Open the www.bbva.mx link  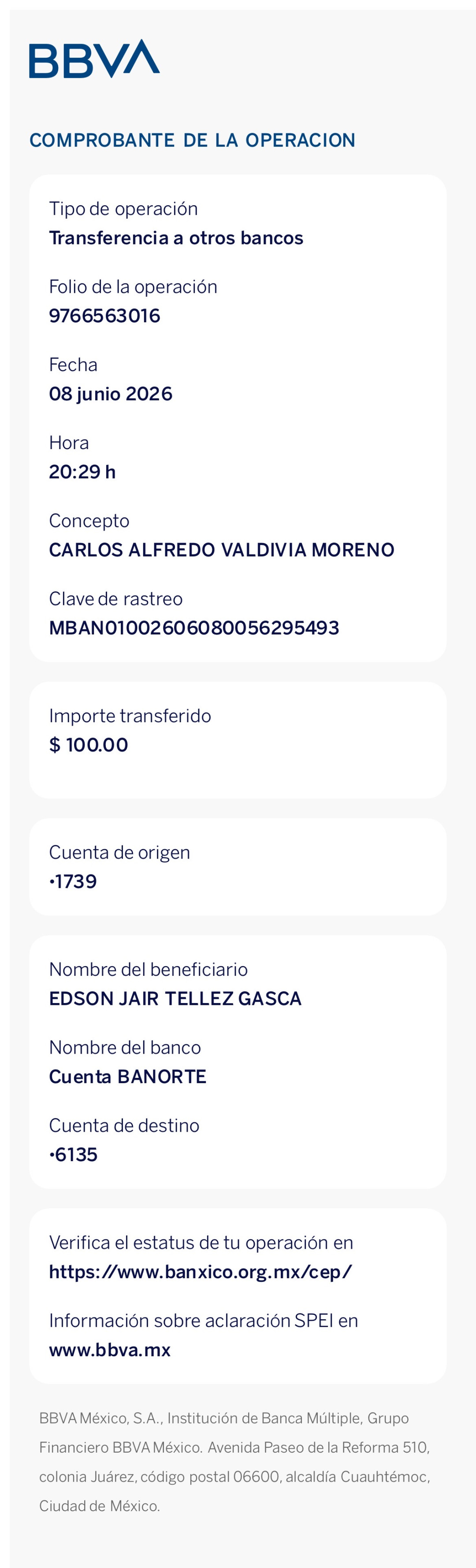point(110,1350)
